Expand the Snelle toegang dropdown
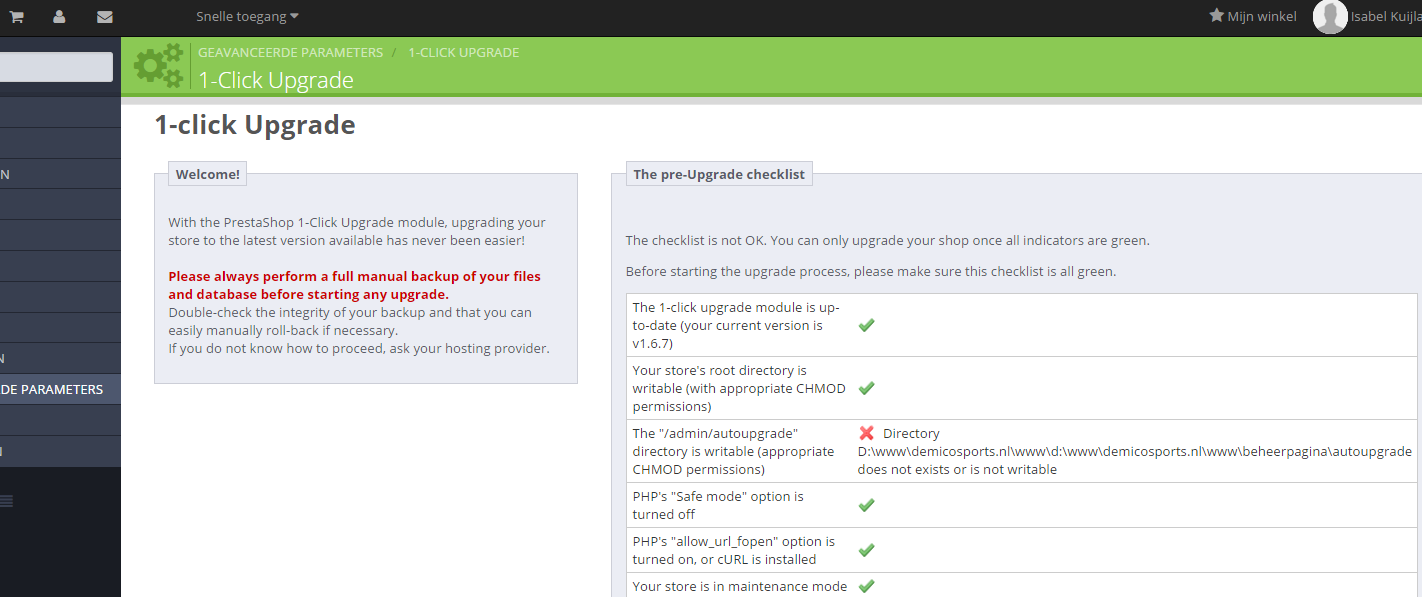The height and width of the screenshot is (597, 1422). (x=247, y=17)
